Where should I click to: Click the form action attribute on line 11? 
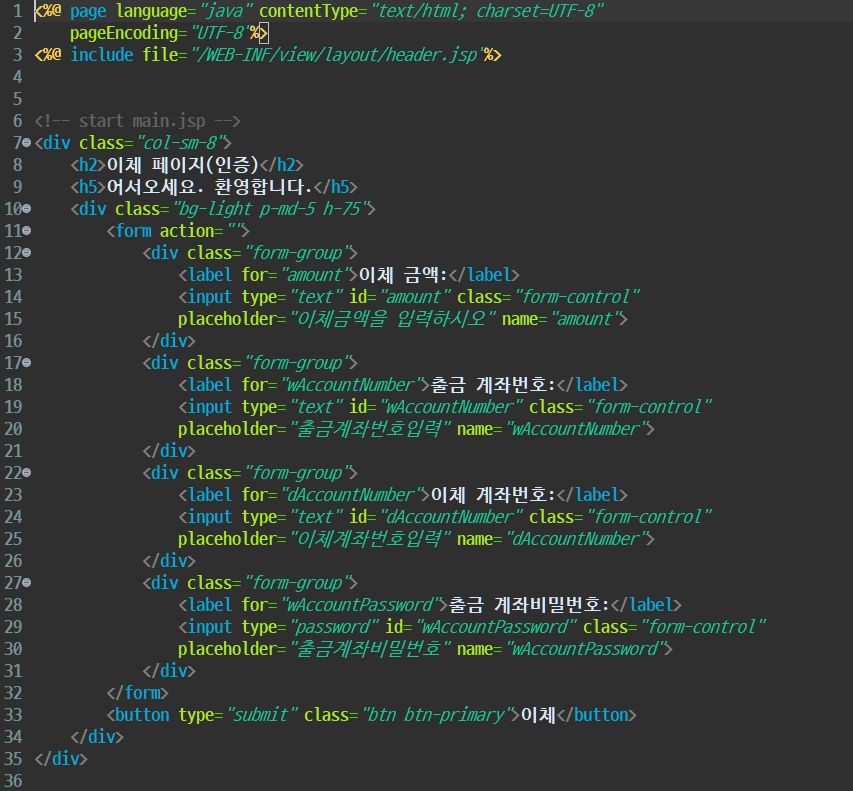coord(199,231)
